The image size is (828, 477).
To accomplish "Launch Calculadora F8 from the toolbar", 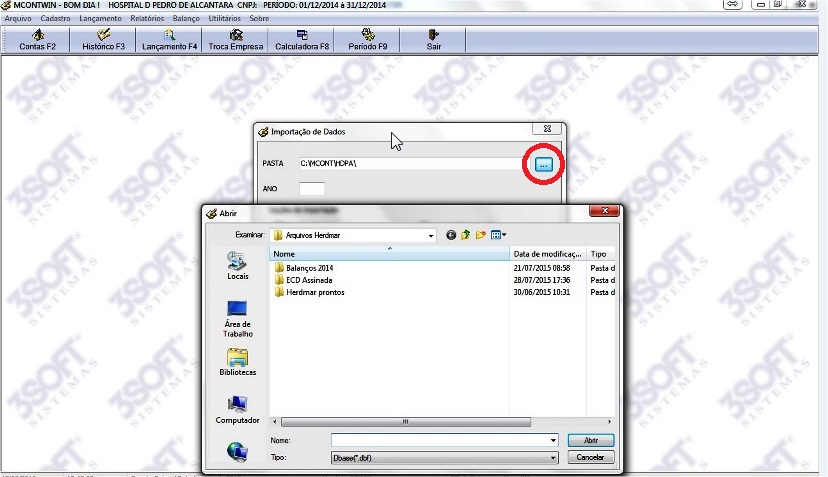I will [x=302, y=40].
